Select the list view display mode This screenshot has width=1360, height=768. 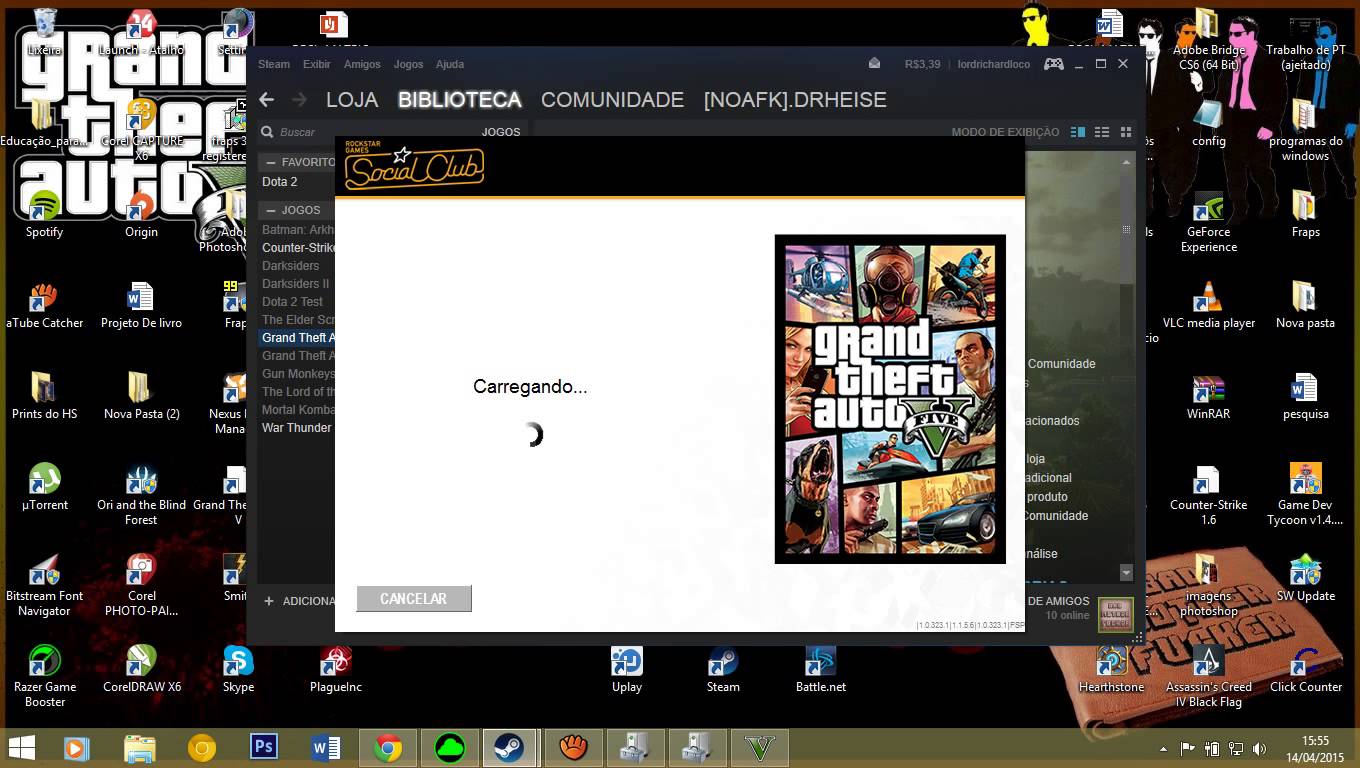pyautogui.click(x=1102, y=132)
